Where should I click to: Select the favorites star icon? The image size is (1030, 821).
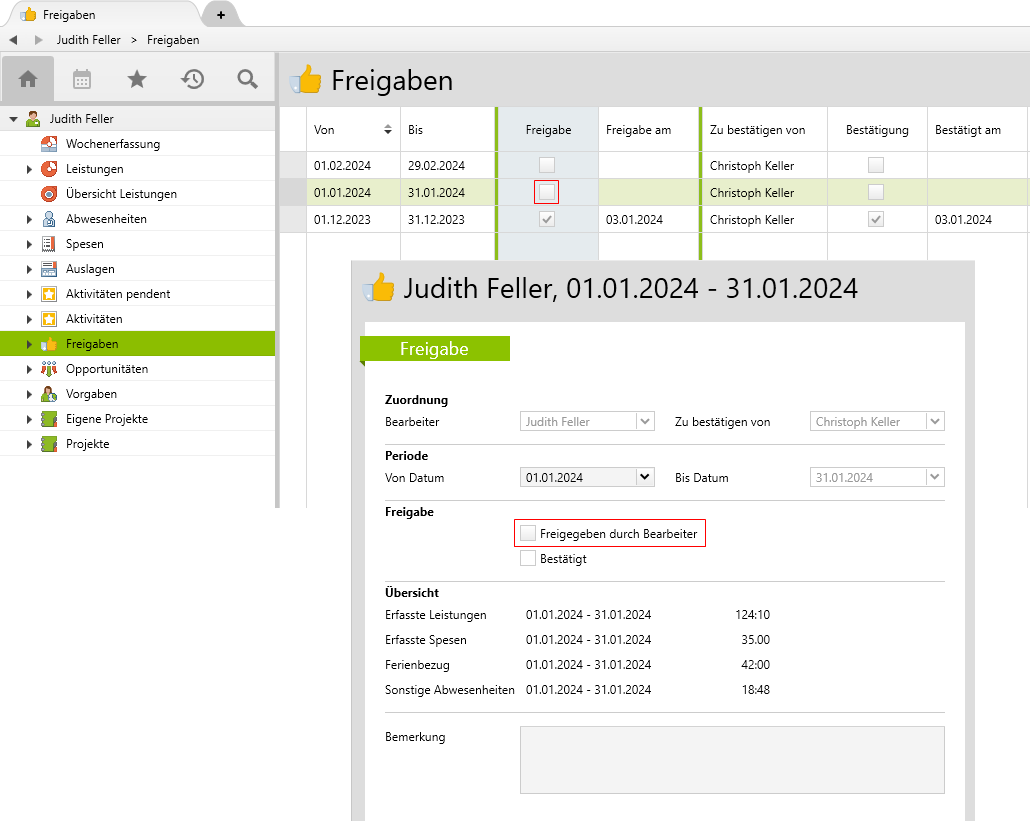pos(137,79)
